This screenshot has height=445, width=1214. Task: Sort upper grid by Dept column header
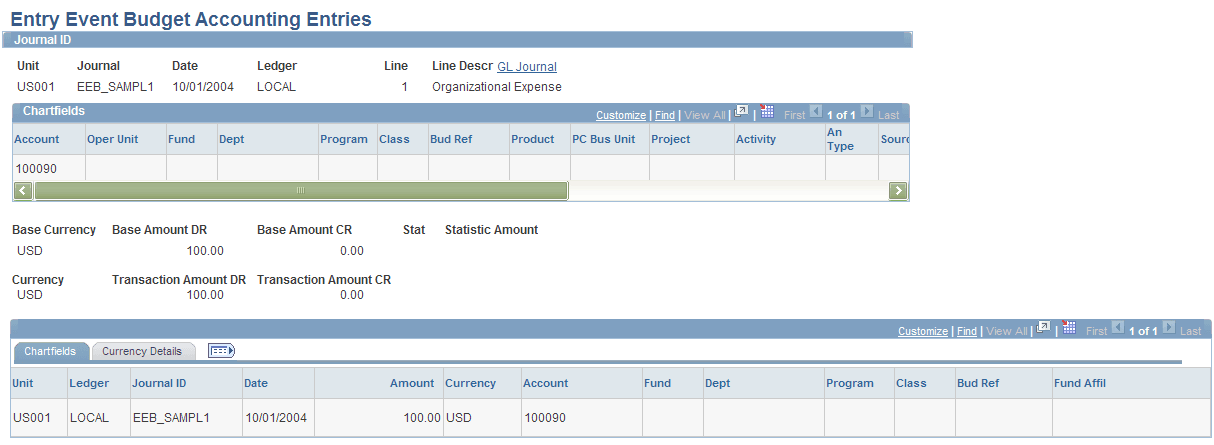[231, 139]
